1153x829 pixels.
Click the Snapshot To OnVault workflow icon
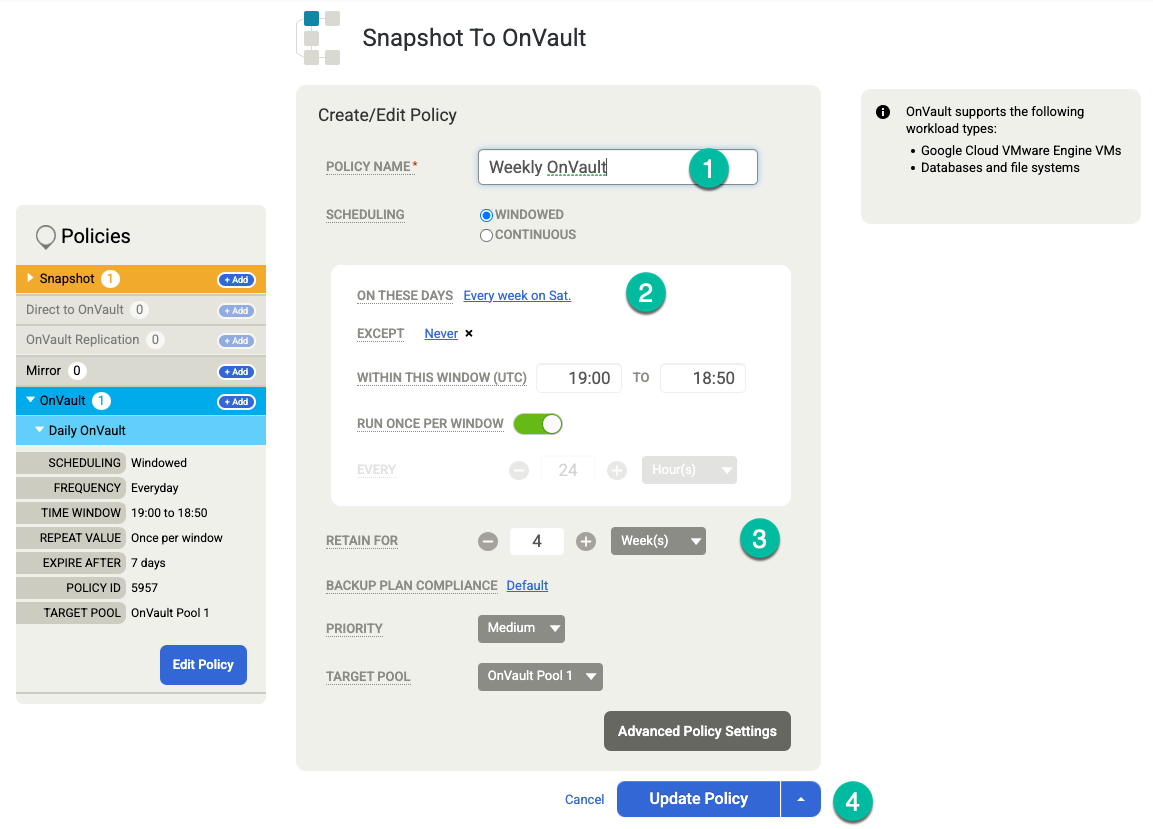(320, 37)
